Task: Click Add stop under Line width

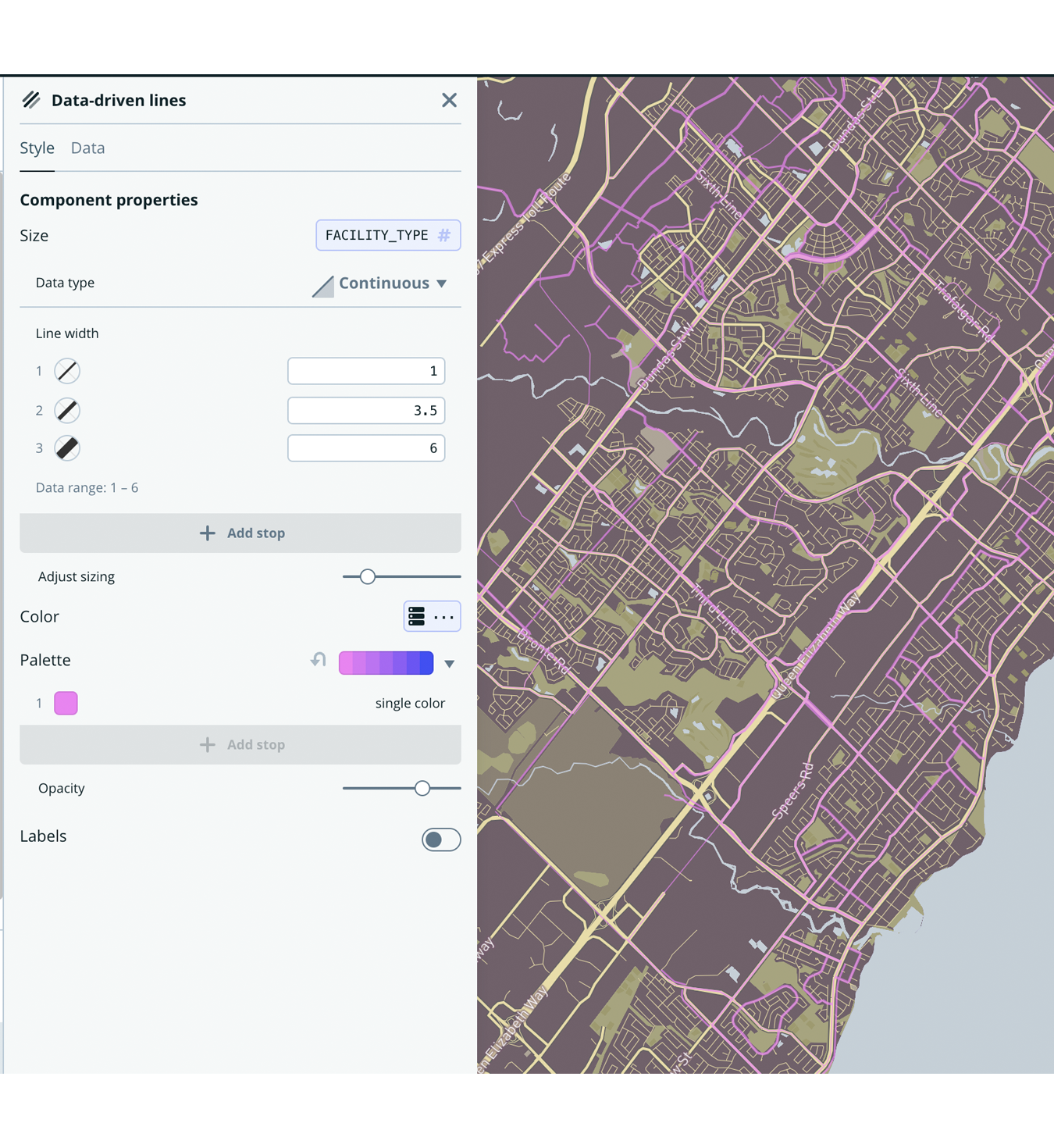Action: [x=240, y=533]
